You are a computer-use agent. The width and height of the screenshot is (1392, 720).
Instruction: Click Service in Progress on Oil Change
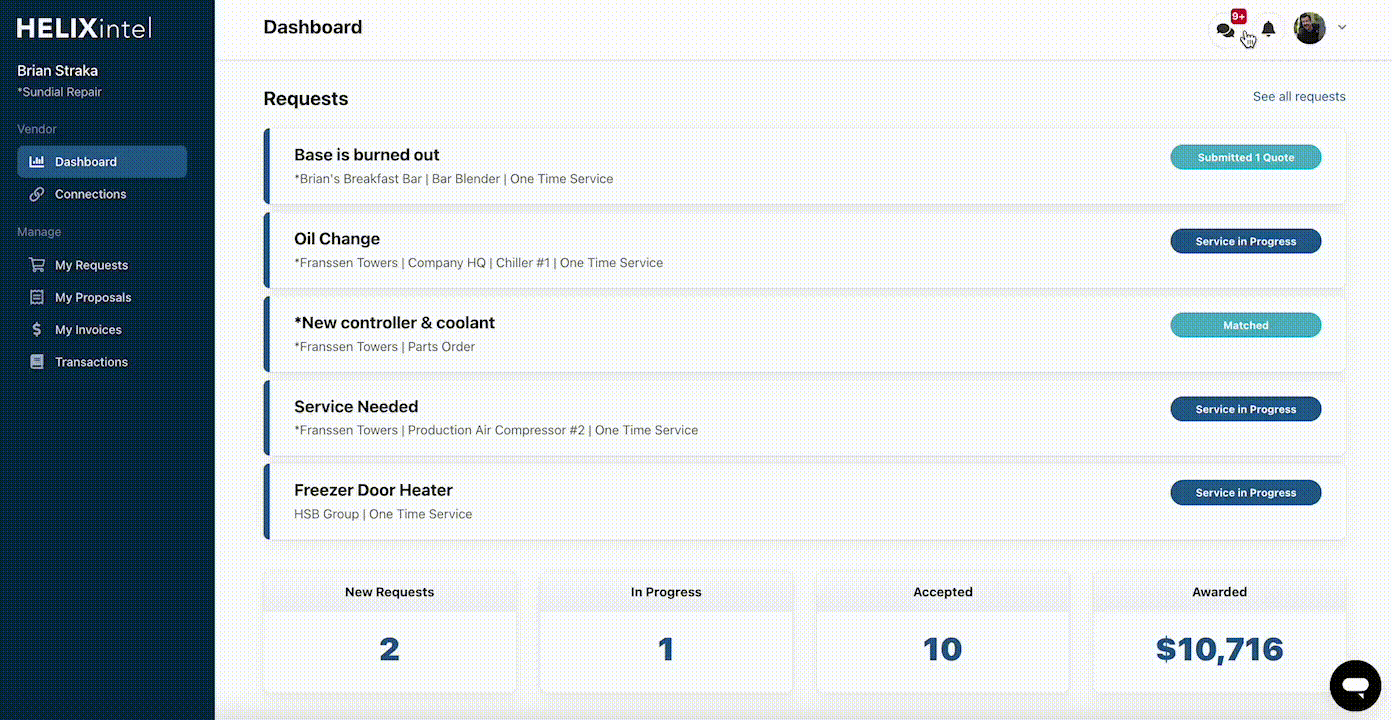pyautogui.click(x=1245, y=241)
